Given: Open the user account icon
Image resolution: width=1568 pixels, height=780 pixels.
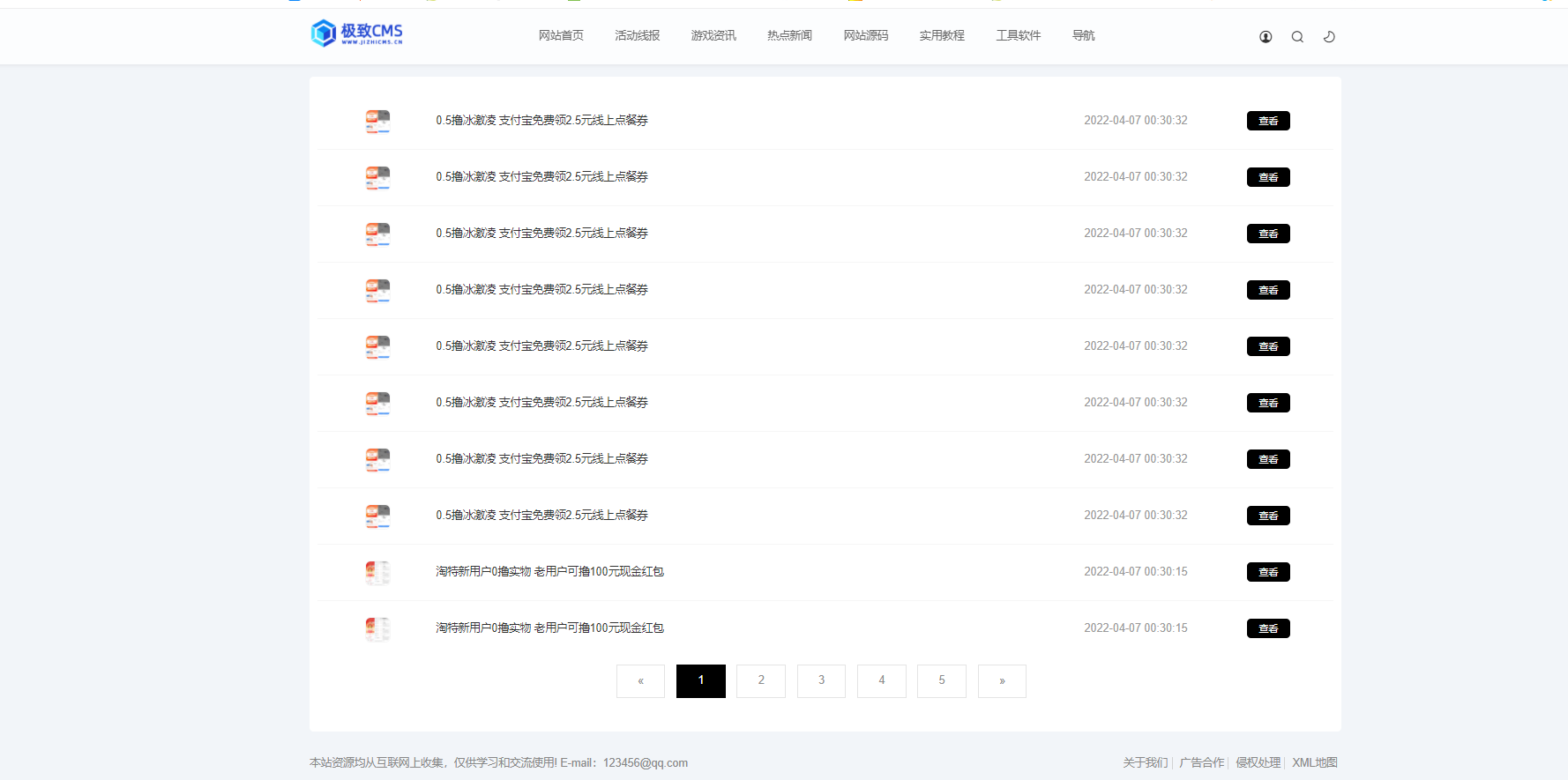Looking at the screenshot, I should (x=1266, y=37).
